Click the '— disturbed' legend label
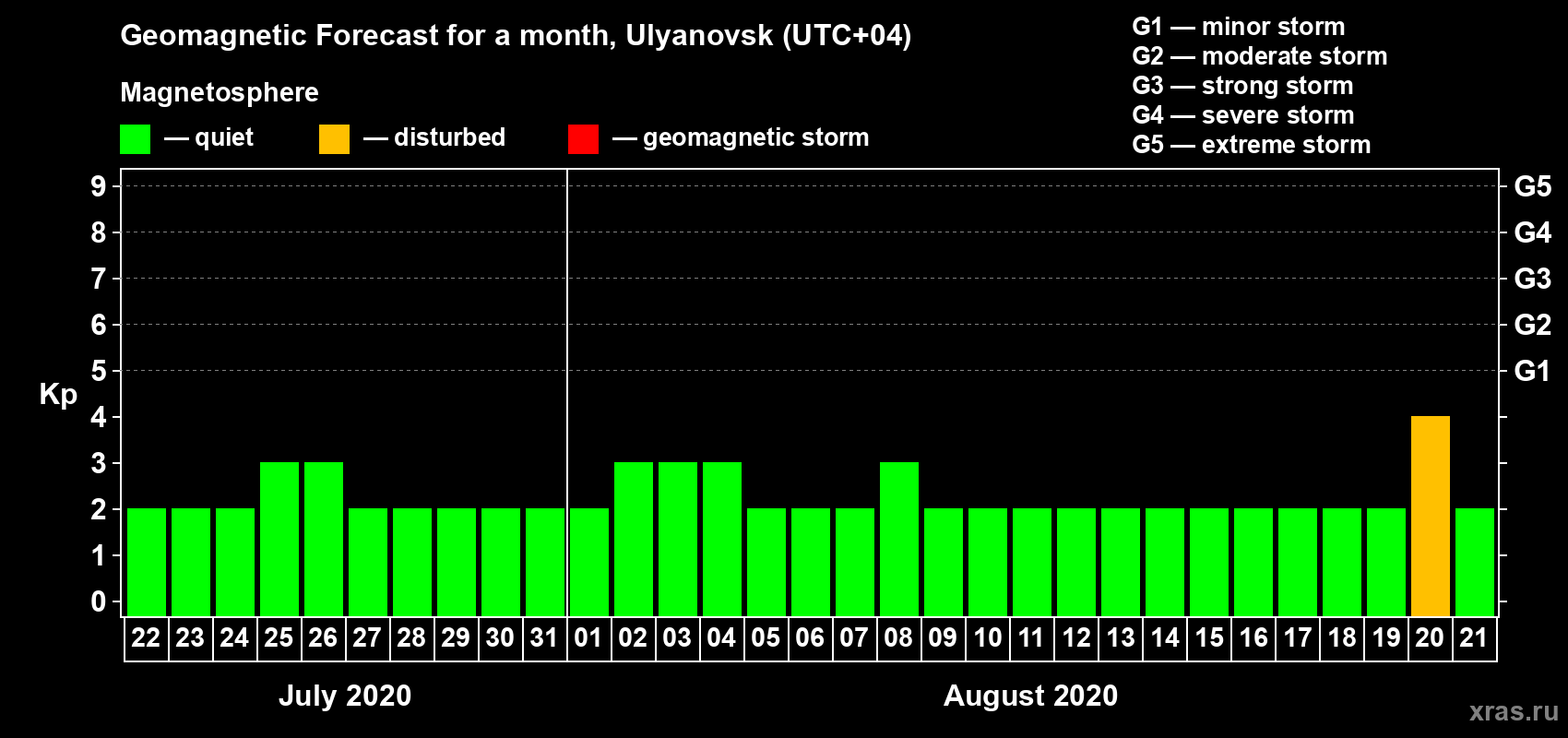 tap(434, 137)
